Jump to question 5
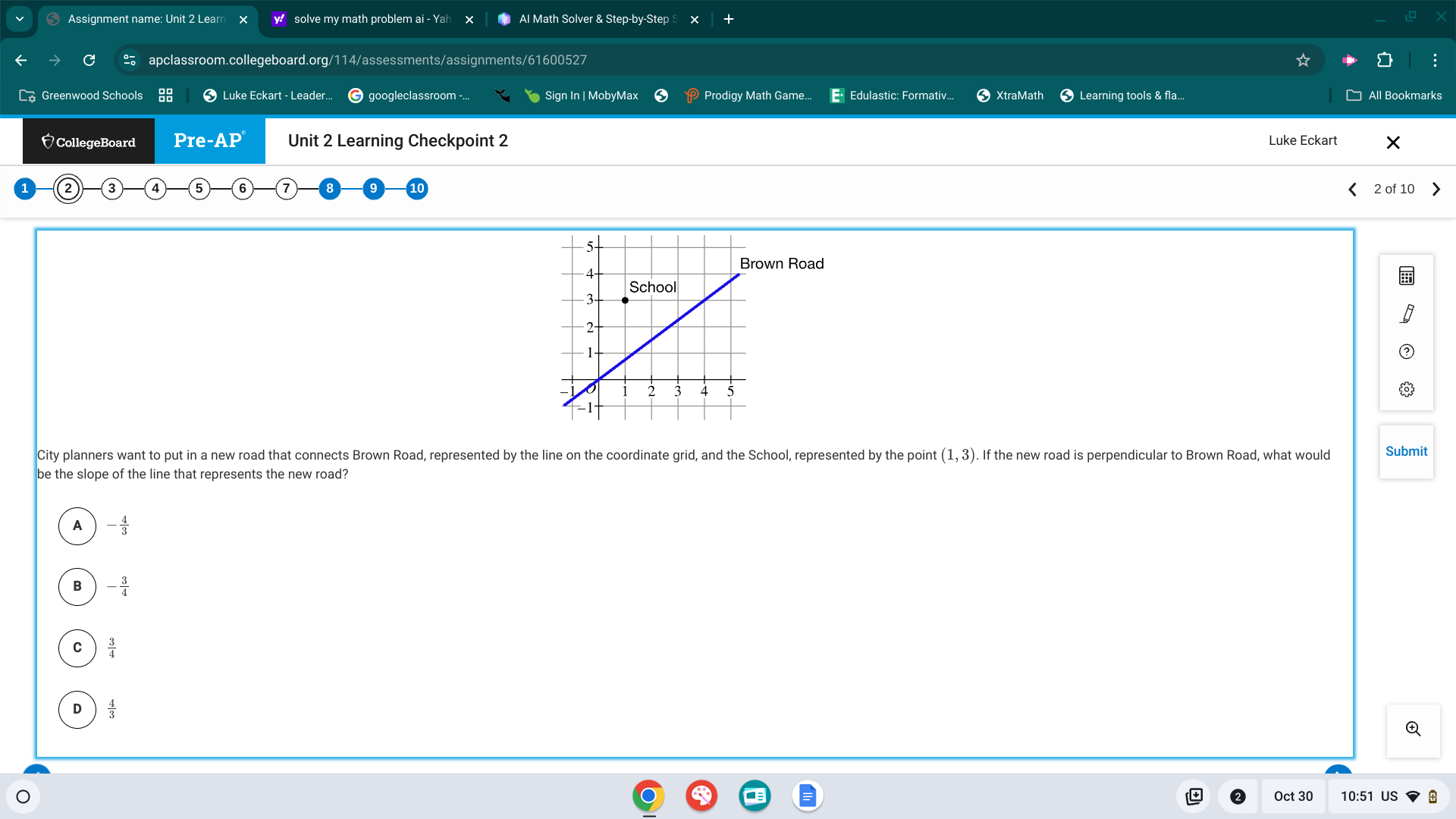Image resolution: width=1456 pixels, height=819 pixels. [199, 189]
